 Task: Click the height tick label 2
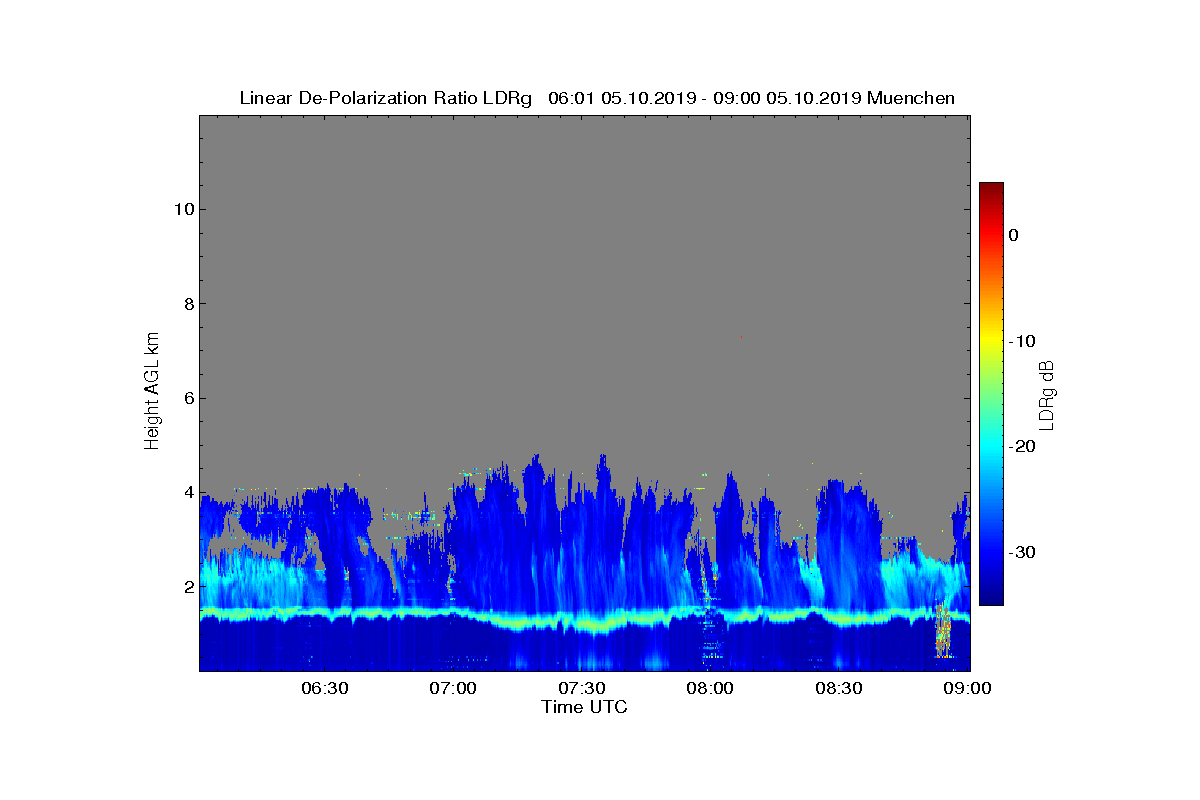tap(187, 586)
